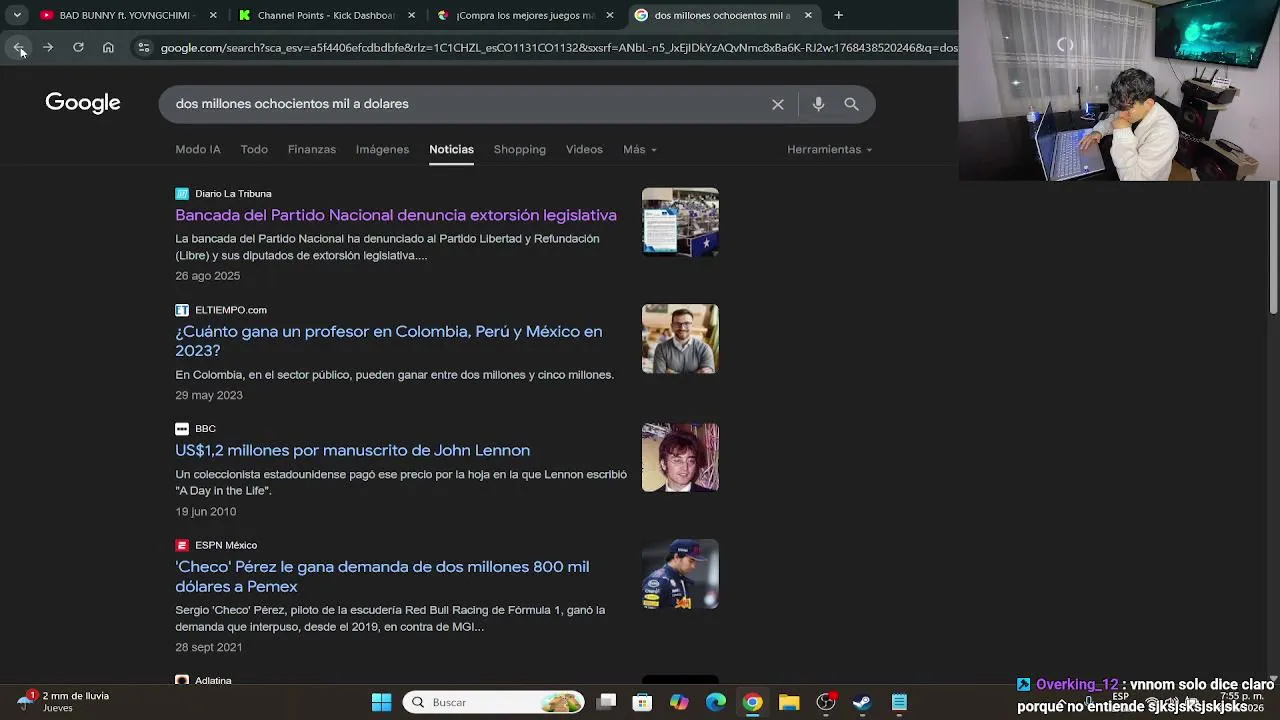The image size is (1280, 720).
Task: Click inside the Google search box
Action: [x=465, y=104]
